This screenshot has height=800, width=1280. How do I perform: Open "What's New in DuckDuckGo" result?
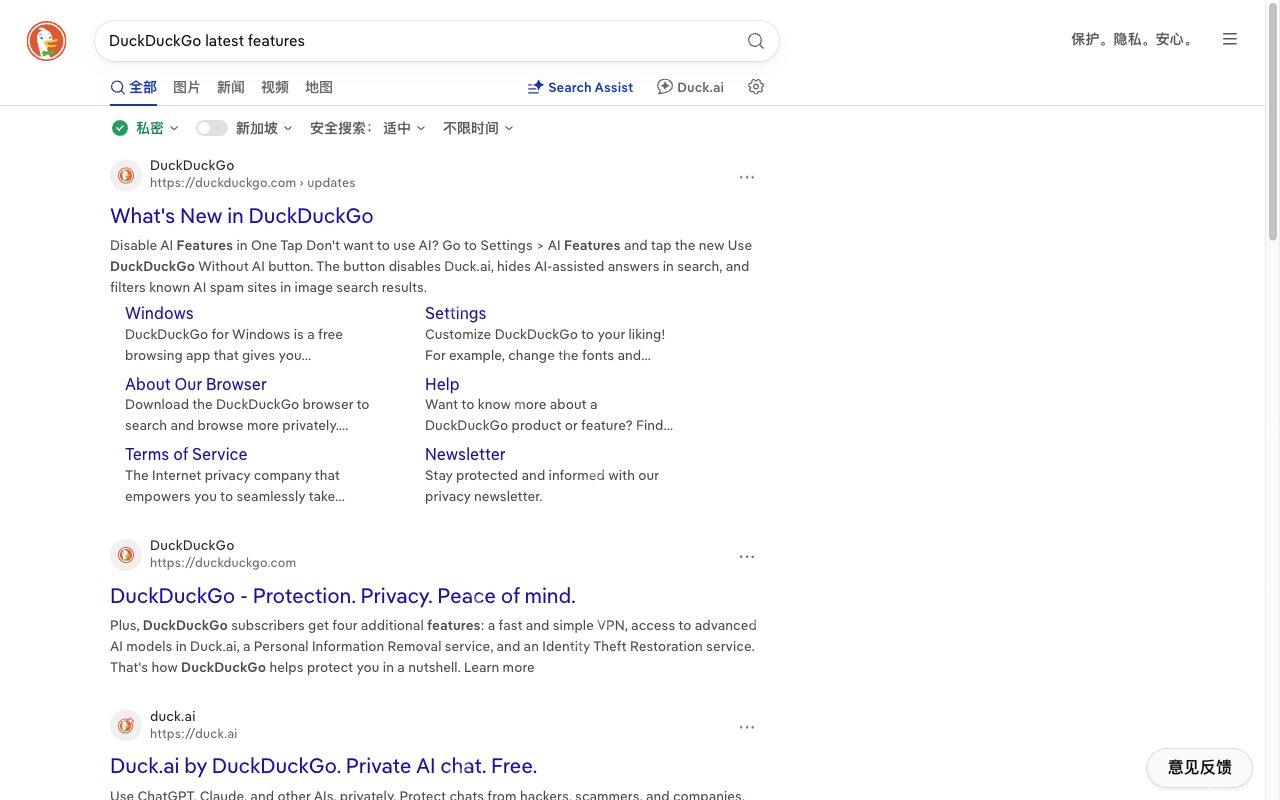[242, 216]
